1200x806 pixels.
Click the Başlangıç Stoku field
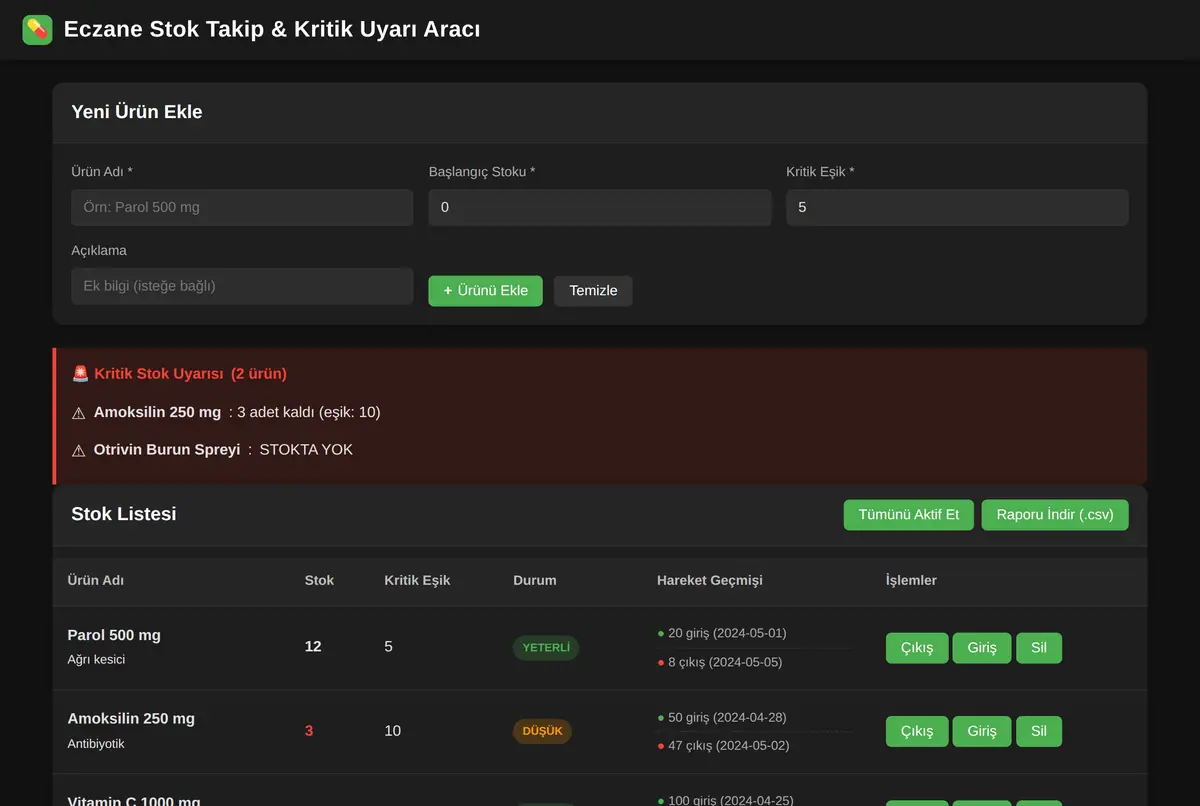coord(600,207)
